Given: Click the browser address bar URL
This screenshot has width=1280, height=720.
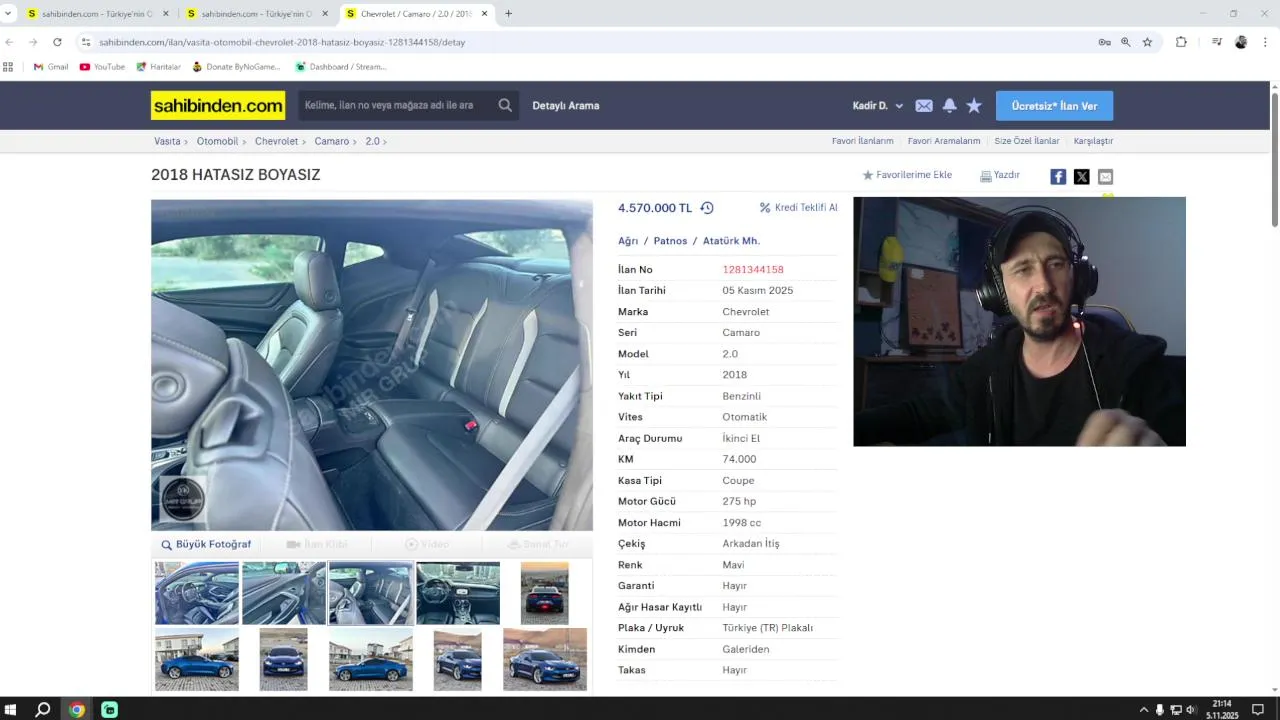Looking at the screenshot, I should tap(282, 42).
